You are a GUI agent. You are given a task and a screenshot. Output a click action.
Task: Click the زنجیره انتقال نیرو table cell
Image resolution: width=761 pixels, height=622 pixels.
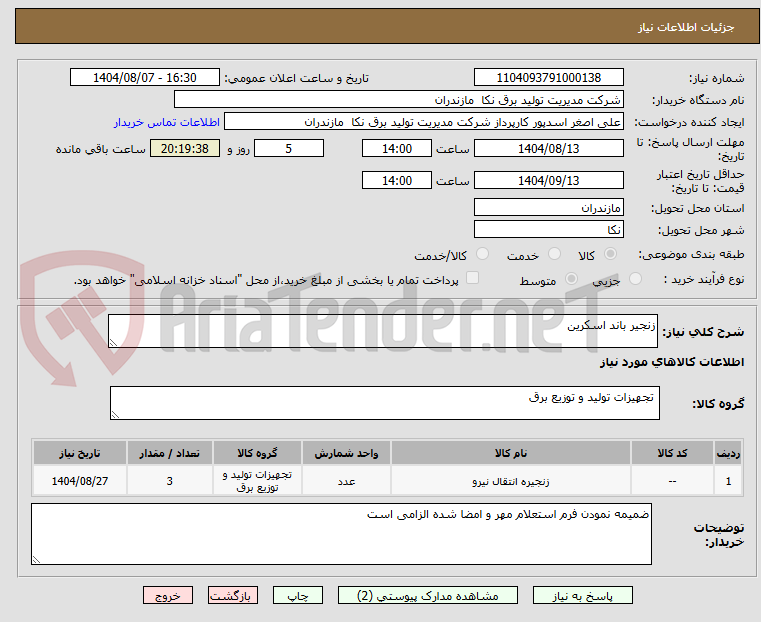(511, 481)
